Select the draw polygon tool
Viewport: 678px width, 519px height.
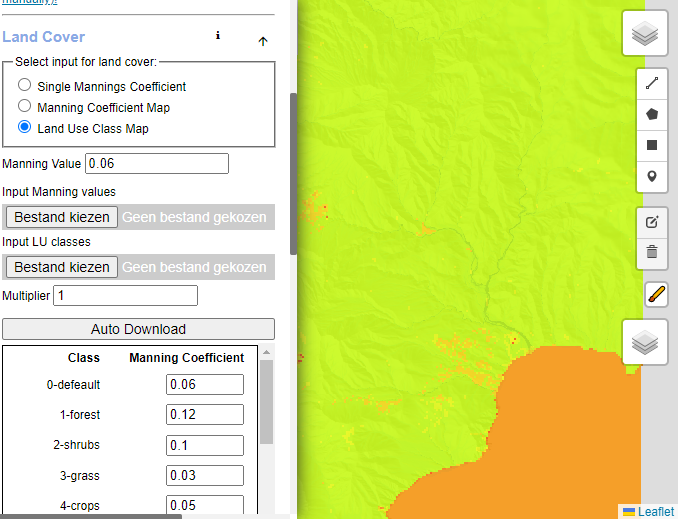click(x=652, y=114)
